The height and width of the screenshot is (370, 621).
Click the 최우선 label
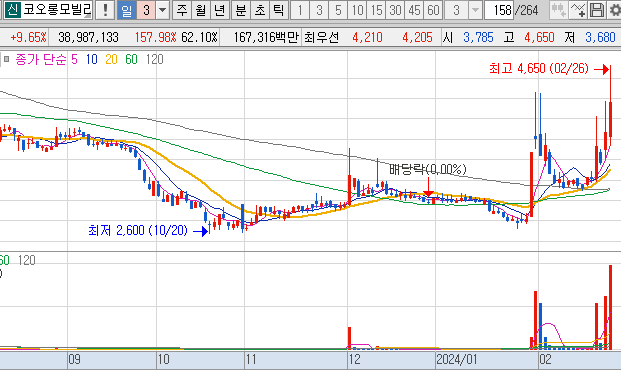322,38
